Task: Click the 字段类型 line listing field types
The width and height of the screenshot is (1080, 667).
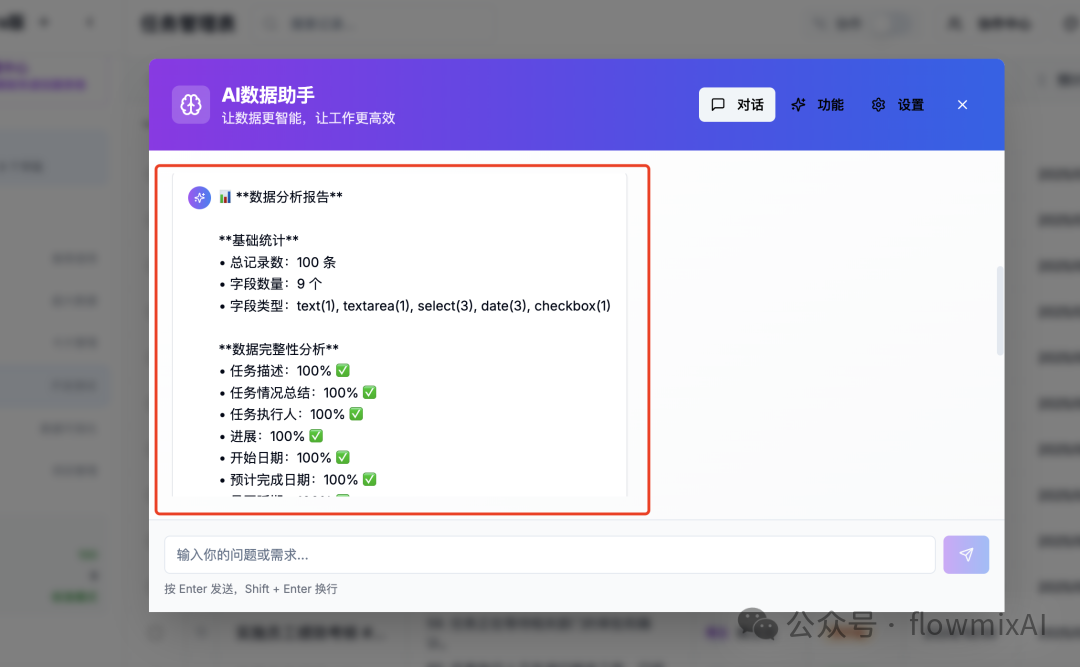Action: (x=415, y=306)
